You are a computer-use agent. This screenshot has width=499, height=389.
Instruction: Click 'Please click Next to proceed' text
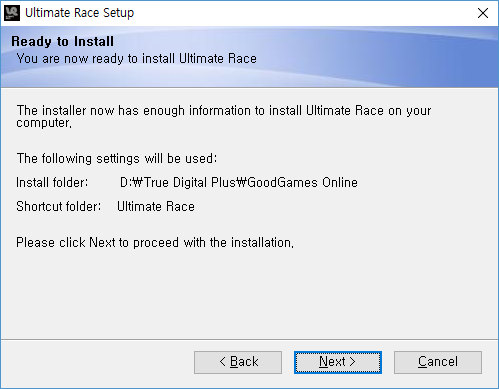coord(155,243)
